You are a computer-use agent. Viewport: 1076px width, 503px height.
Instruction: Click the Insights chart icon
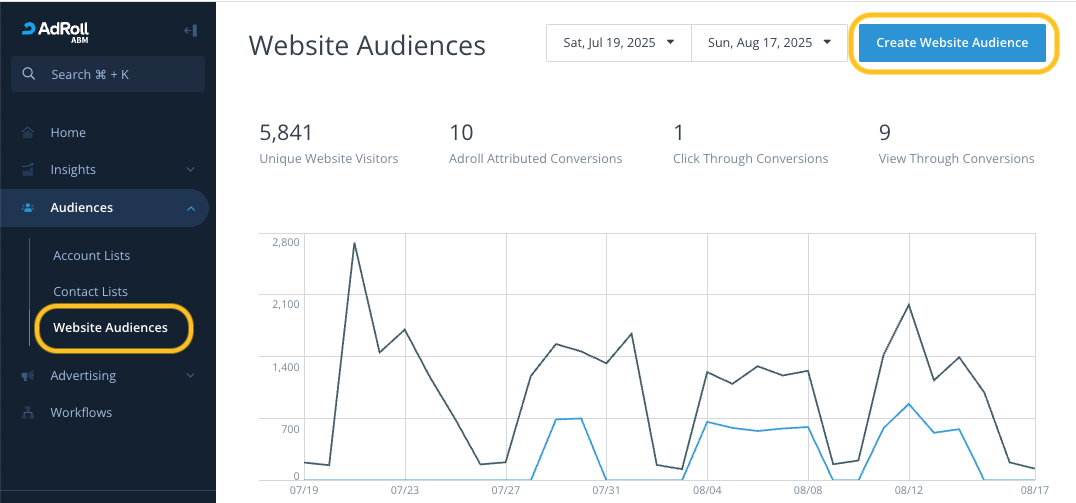pyautogui.click(x=28, y=170)
